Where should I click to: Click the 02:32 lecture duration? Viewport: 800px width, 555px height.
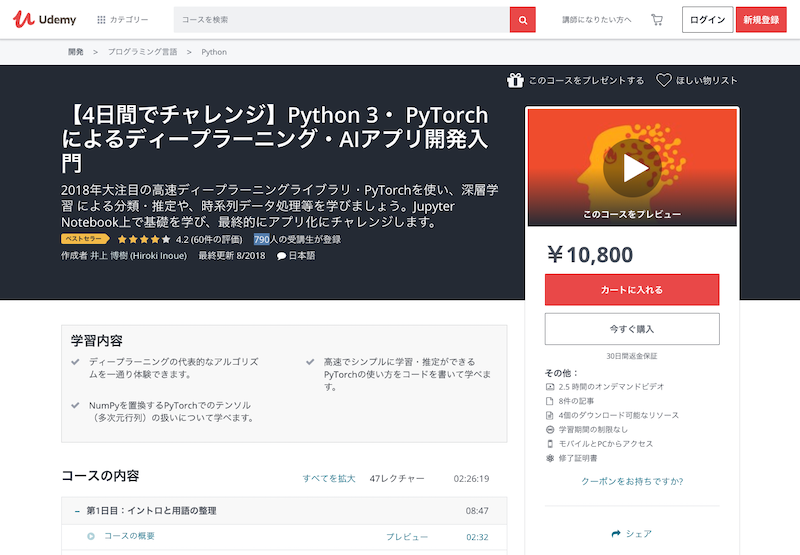[477, 537]
